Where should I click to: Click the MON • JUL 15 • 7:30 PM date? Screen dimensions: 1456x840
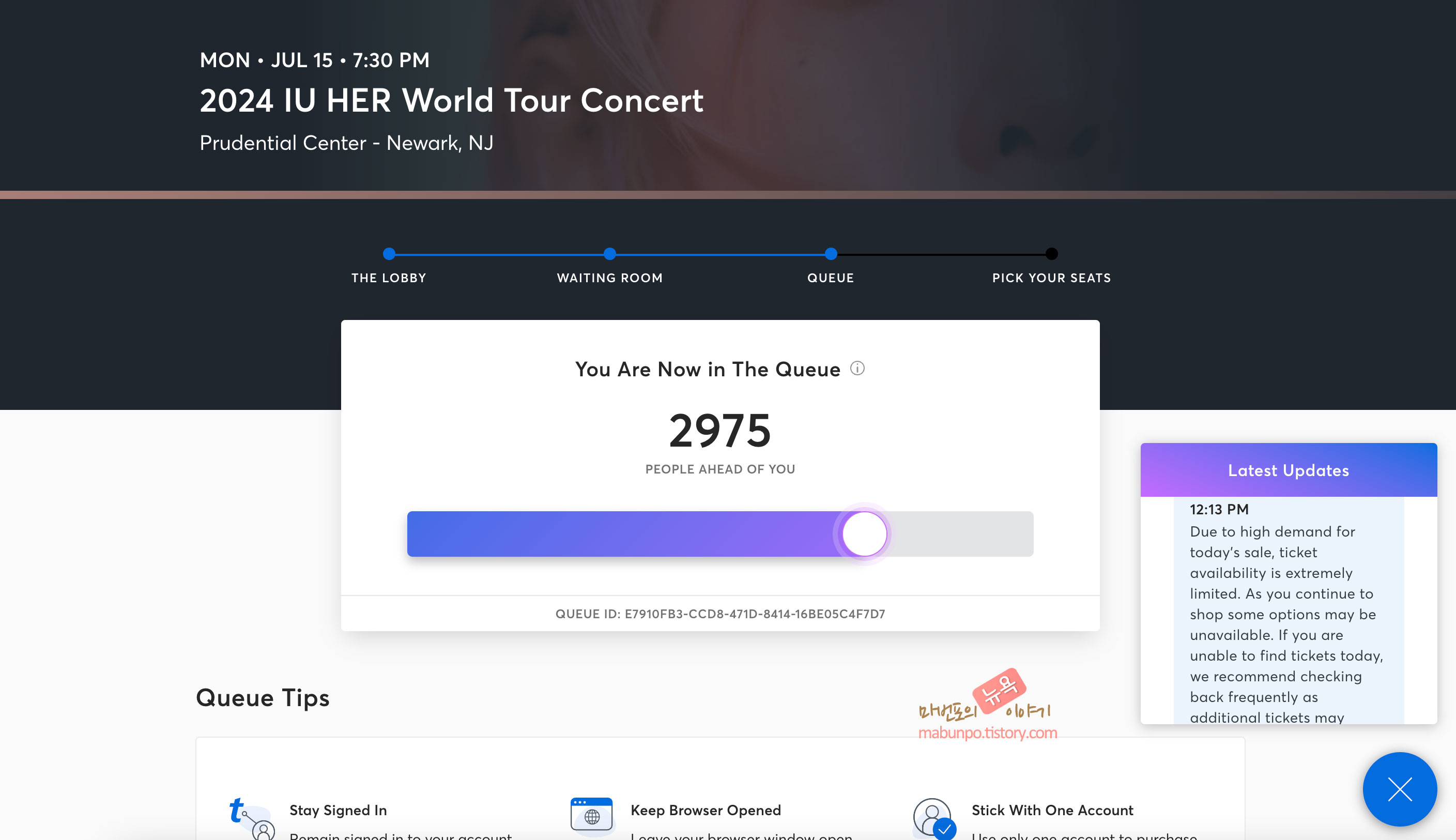point(314,60)
